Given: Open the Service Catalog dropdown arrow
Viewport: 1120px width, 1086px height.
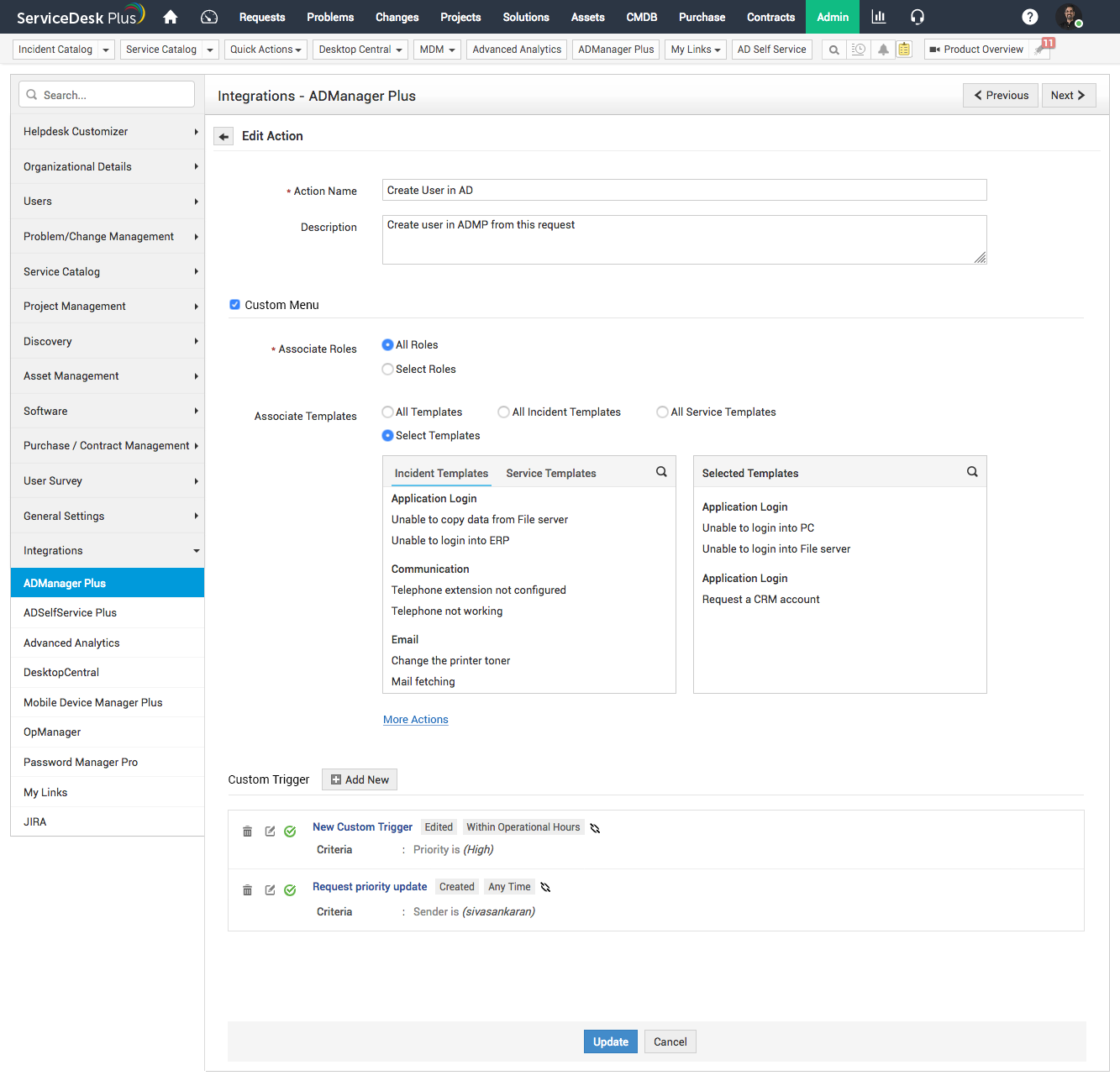Looking at the screenshot, I should (x=210, y=50).
